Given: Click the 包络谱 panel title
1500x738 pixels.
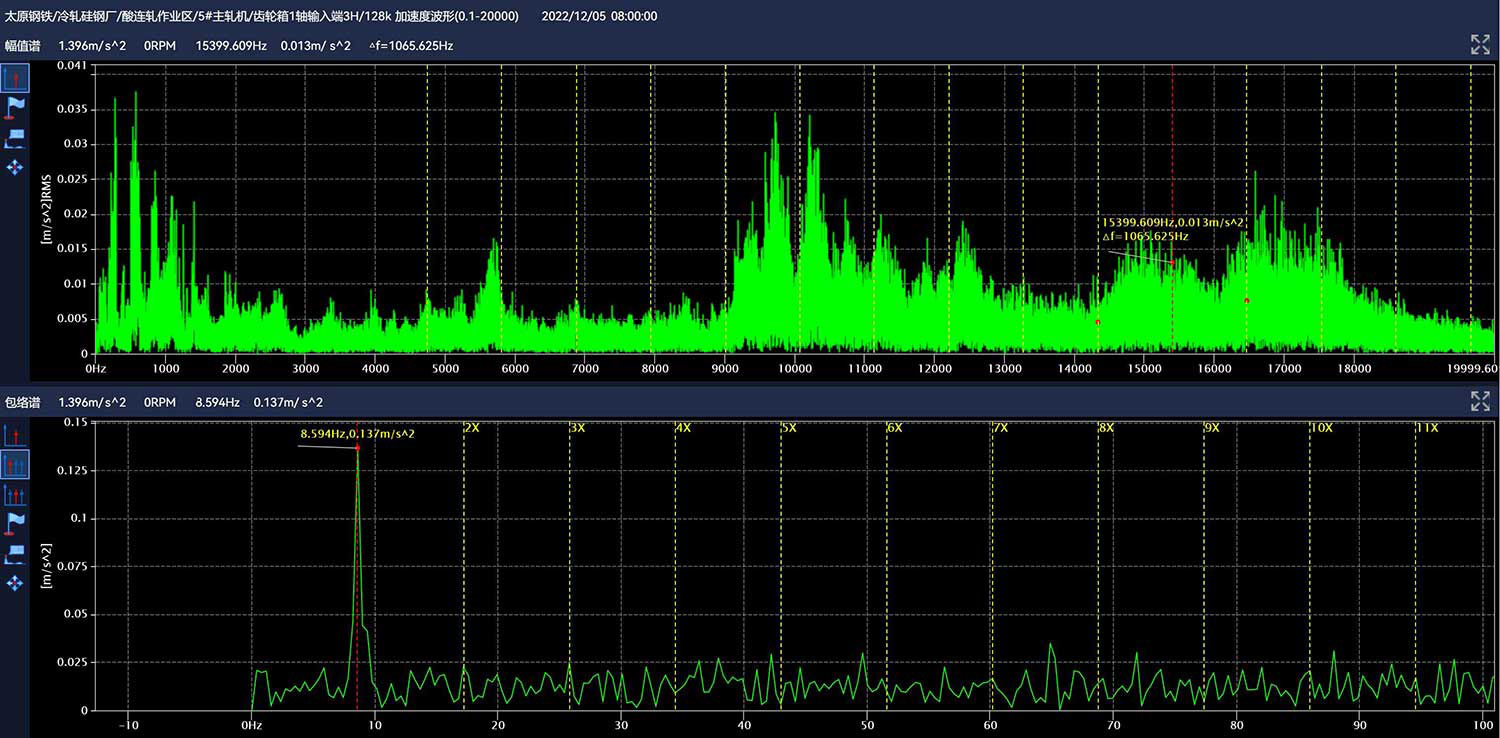Looking at the screenshot, I should tap(22, 403).
